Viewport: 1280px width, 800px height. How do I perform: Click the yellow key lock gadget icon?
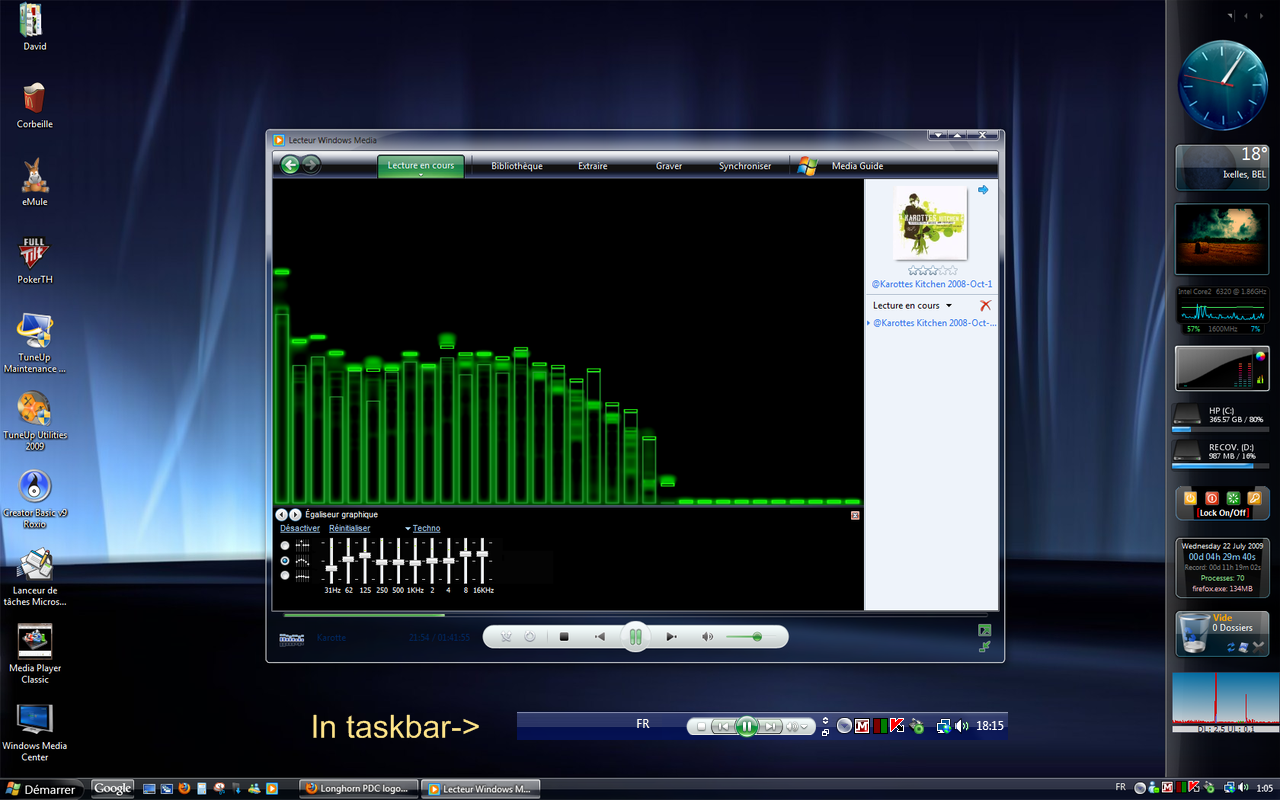(x=1254, y=498)
